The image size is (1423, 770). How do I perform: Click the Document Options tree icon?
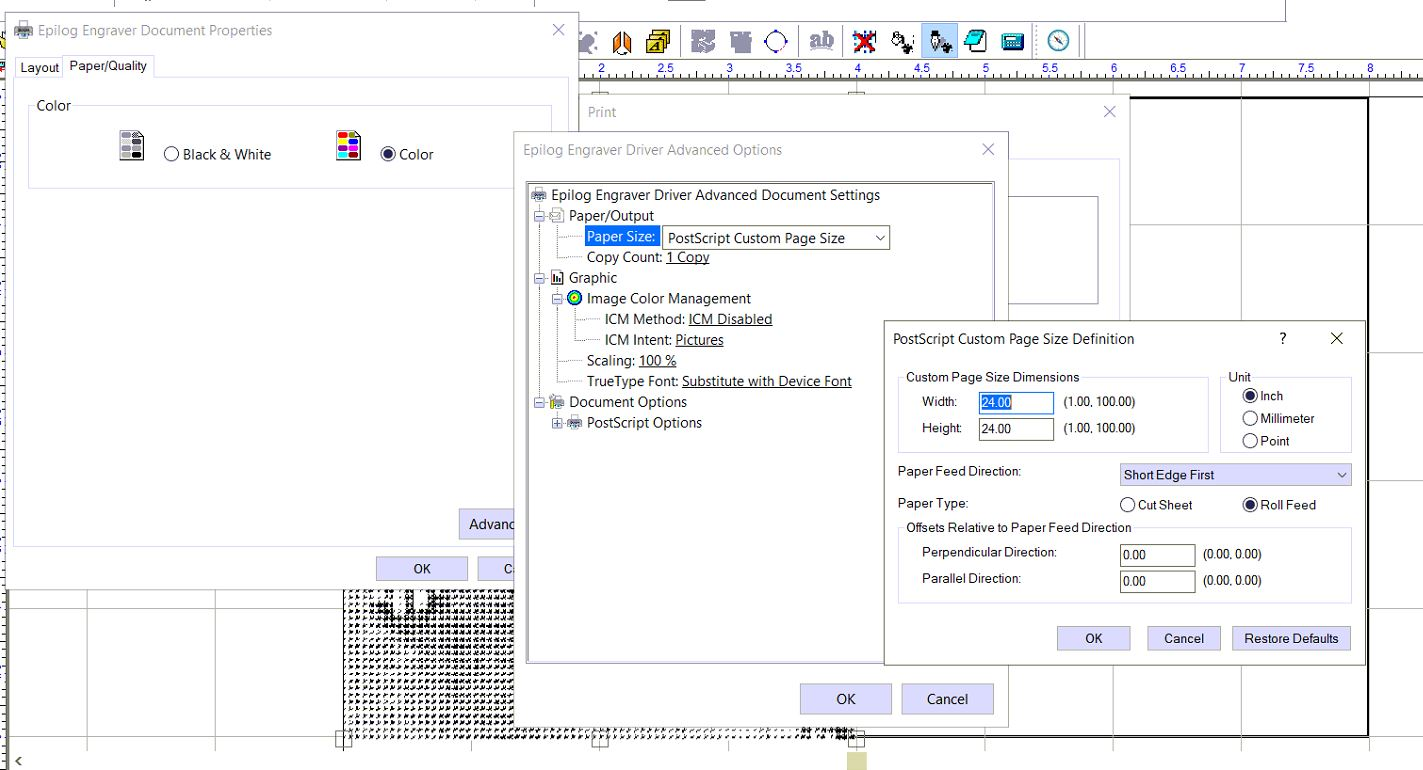point(557,402)
